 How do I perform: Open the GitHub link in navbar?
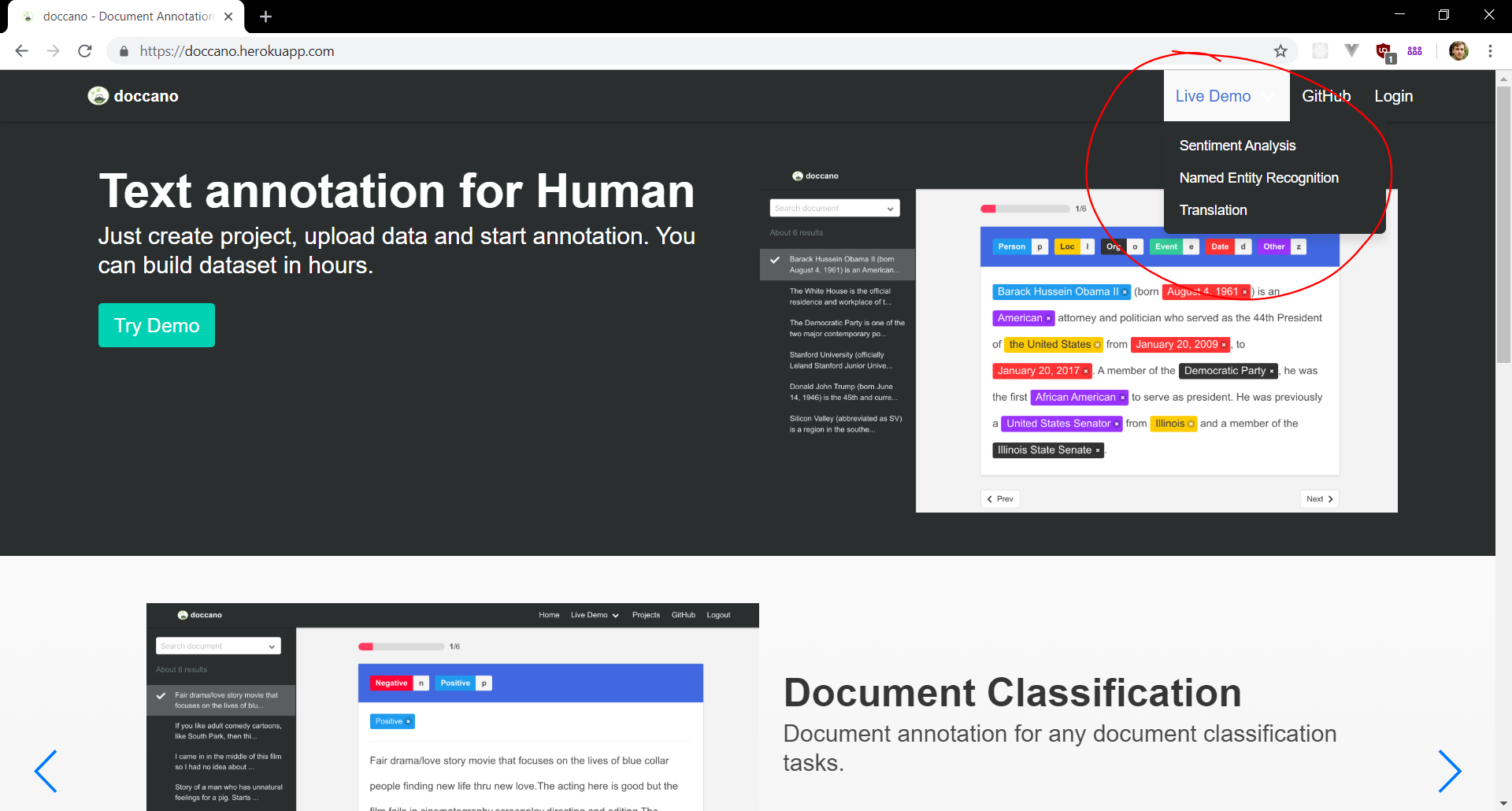click(x=1326, y=96)
